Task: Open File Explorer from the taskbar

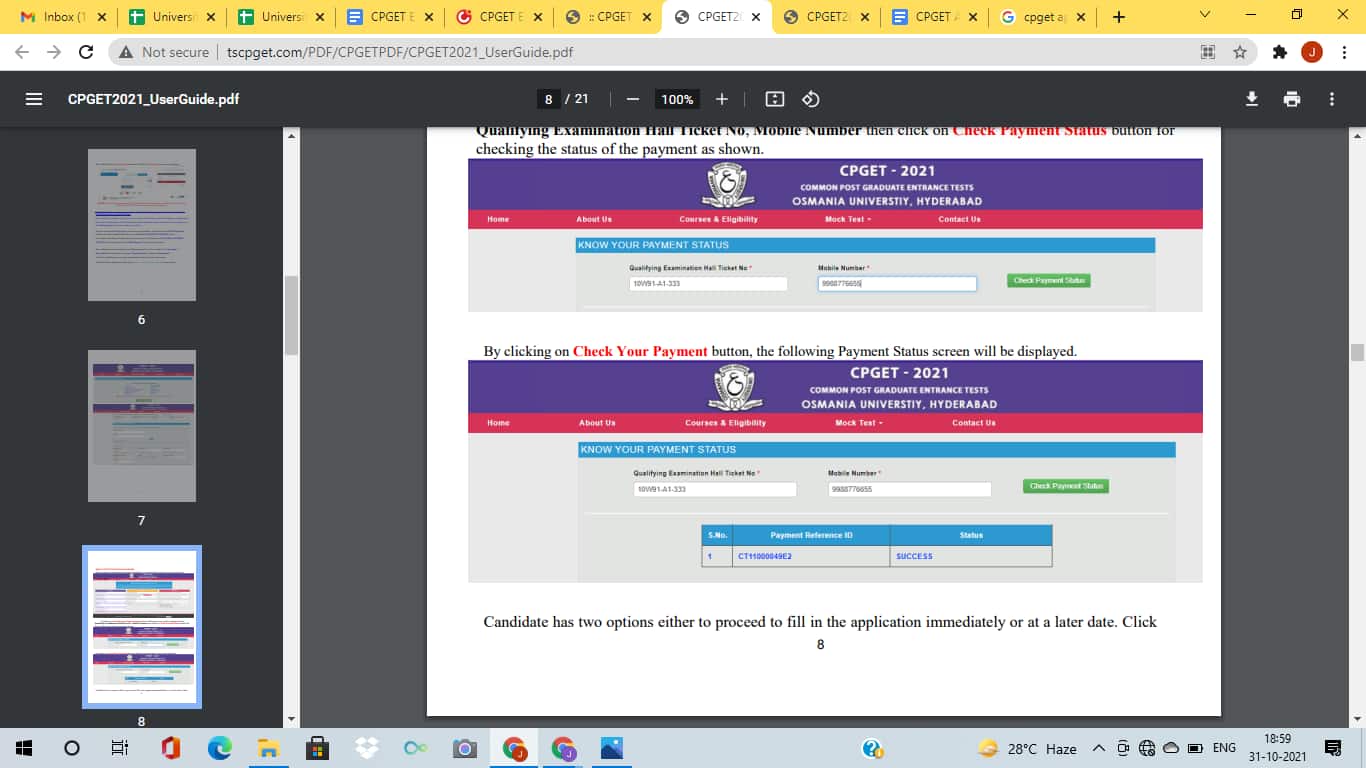Action: 267,747
